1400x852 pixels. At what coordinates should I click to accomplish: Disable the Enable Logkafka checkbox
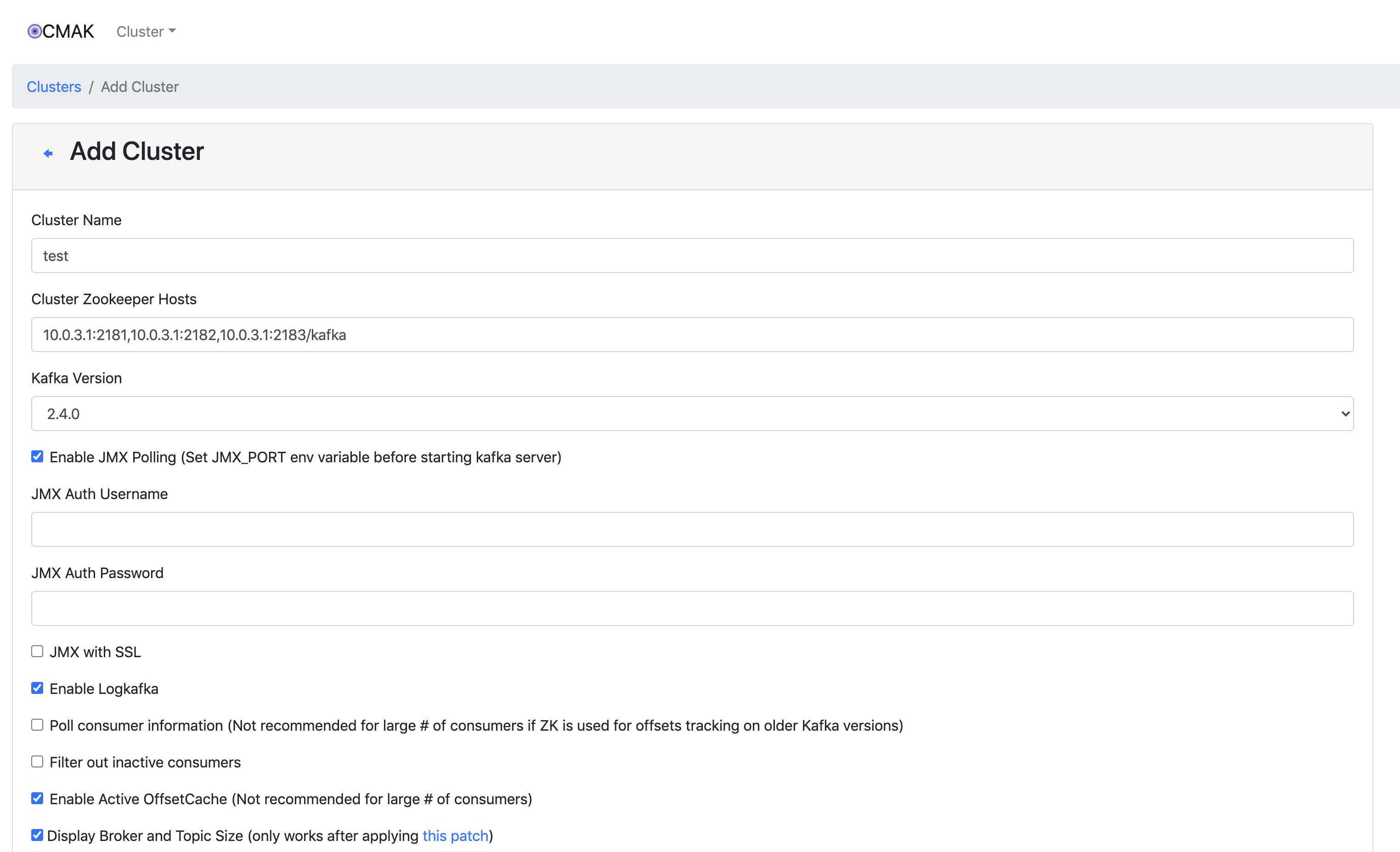click(x=38, y=688)
